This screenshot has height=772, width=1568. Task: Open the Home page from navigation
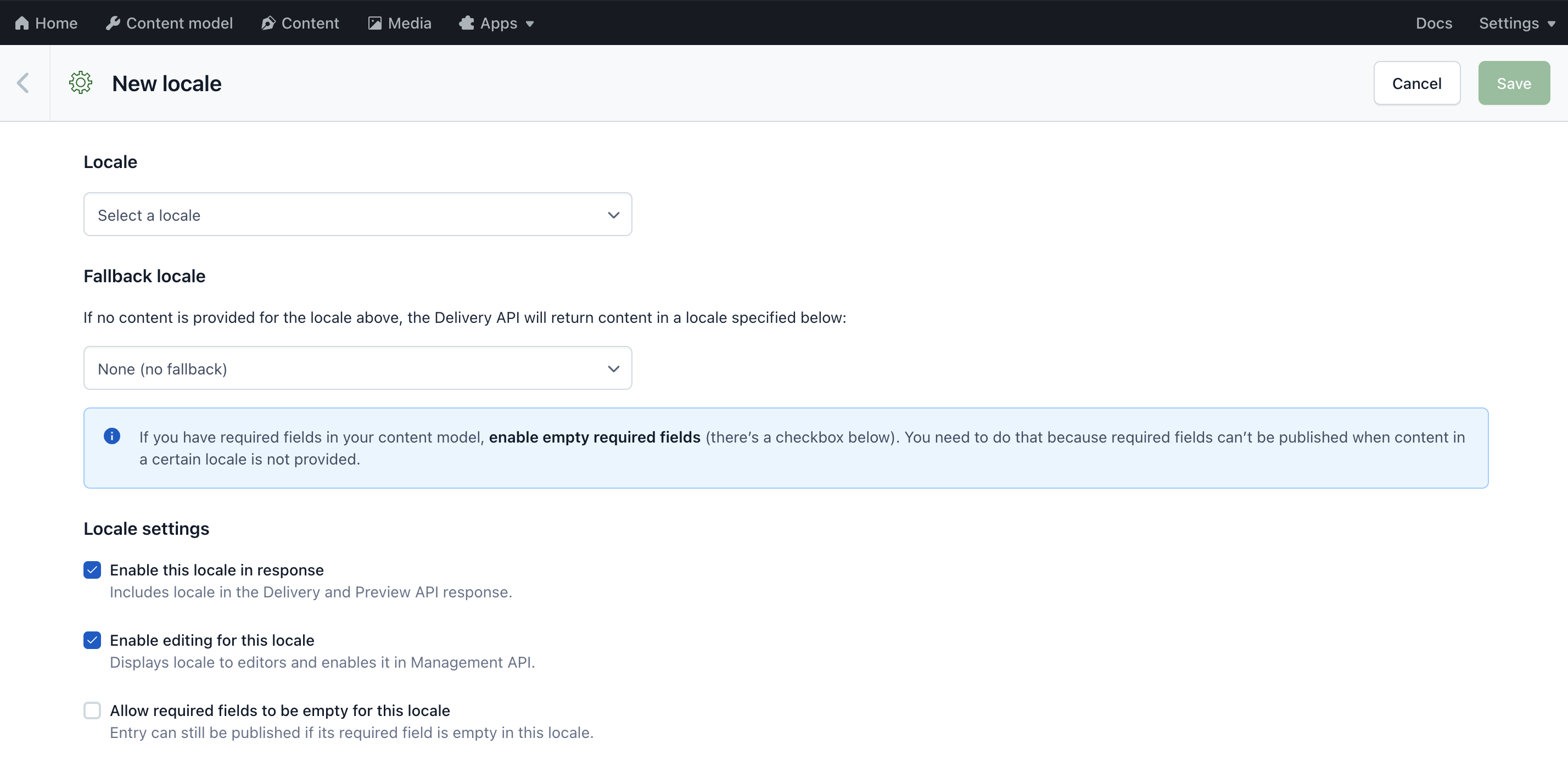pyautogui.click(x=46, y=23)
